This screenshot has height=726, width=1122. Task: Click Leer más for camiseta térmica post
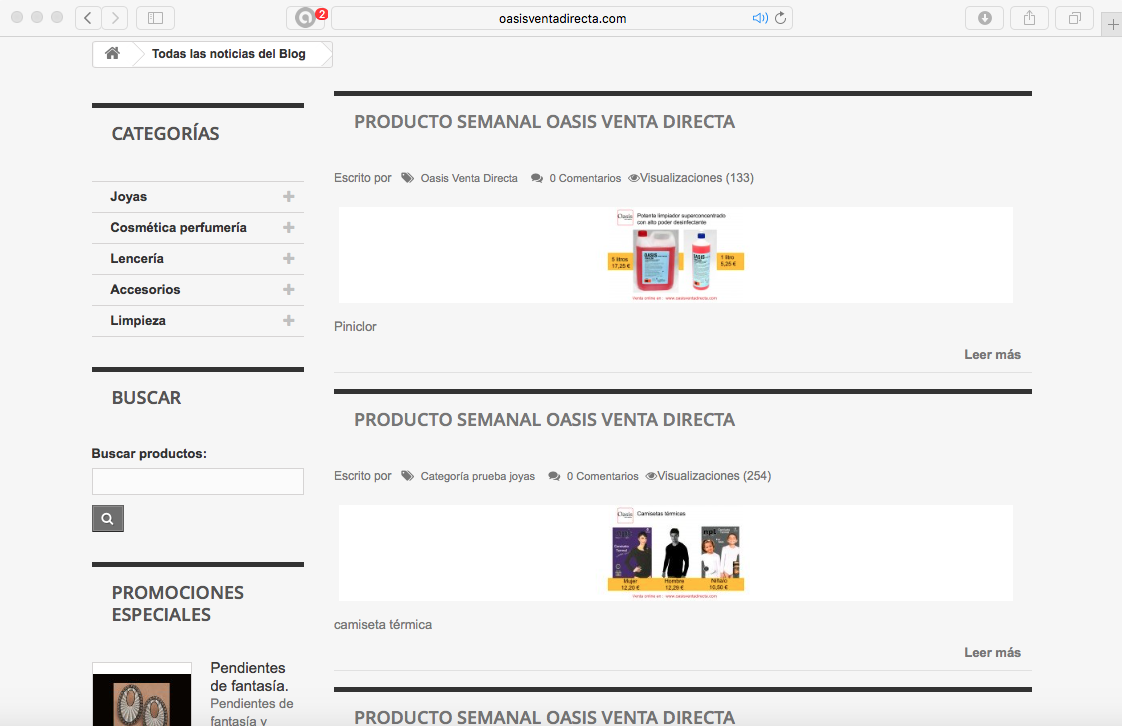click(992, 652)
